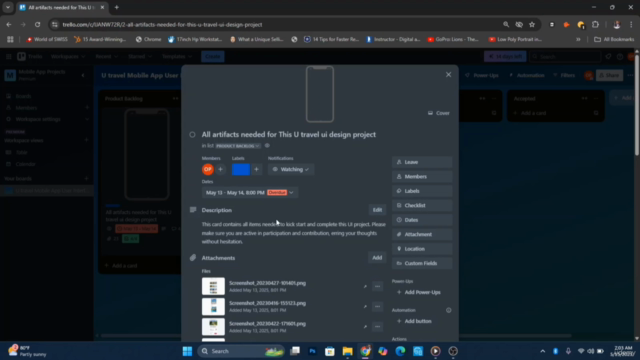Open Starred dropdown in Trello header
The height and width of the screenshot is (360, 640).
click(x=140, y=56)
